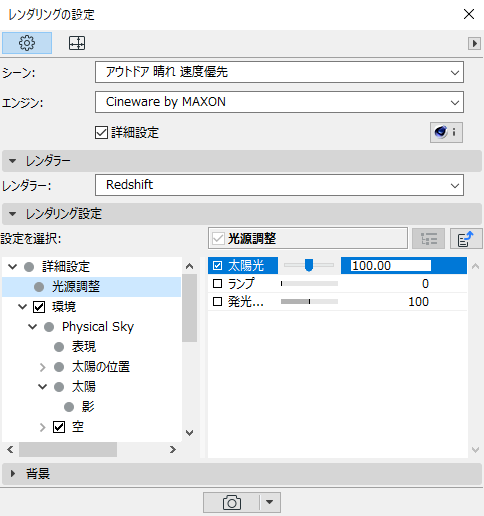The width and height of the screenshot is (484, 516).
Task: Collapse the 環境 tree node
Action: pyautogui.click(x=23, y=307)
